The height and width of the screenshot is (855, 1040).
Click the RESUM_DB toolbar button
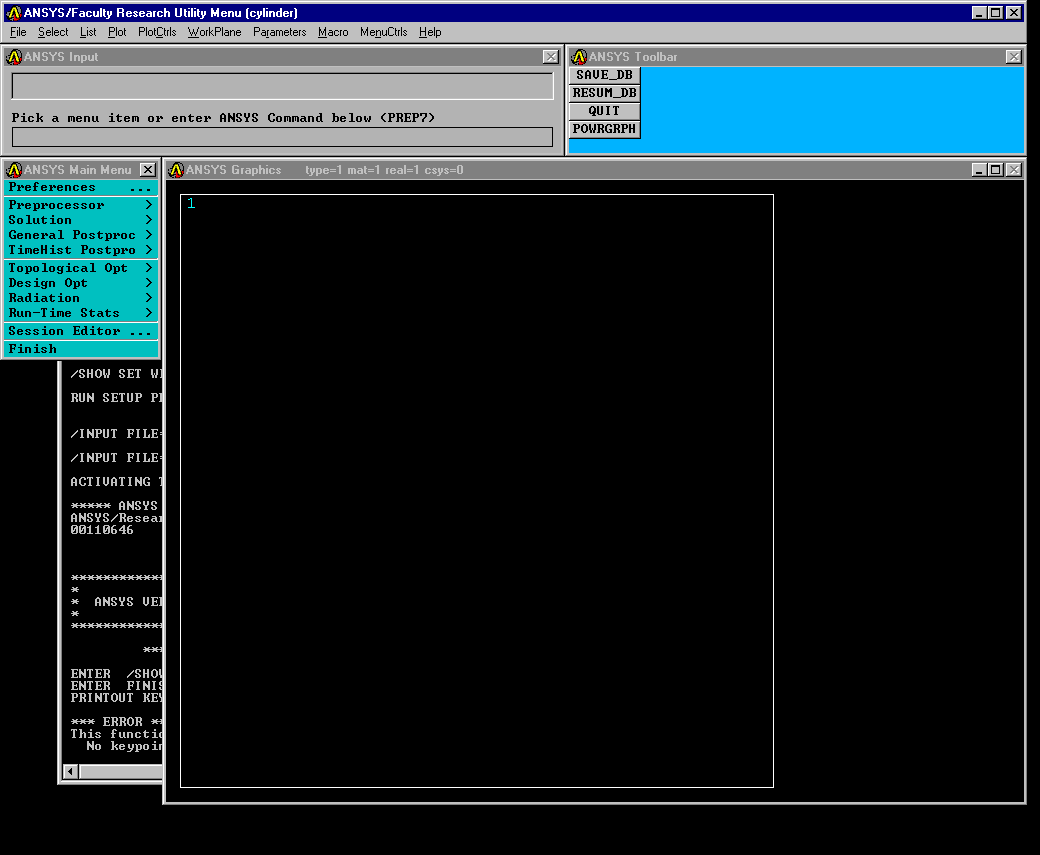[x=604, y=93]
